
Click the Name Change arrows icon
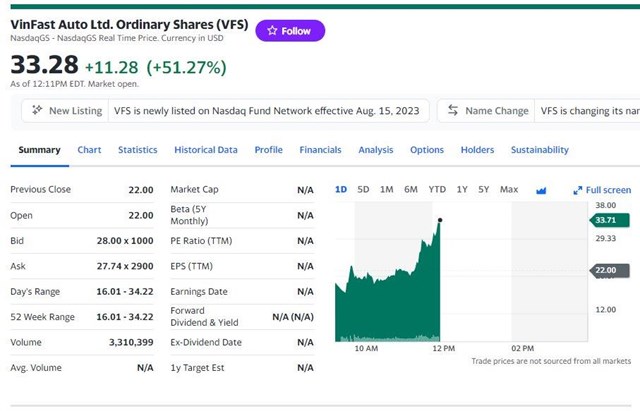453,110
